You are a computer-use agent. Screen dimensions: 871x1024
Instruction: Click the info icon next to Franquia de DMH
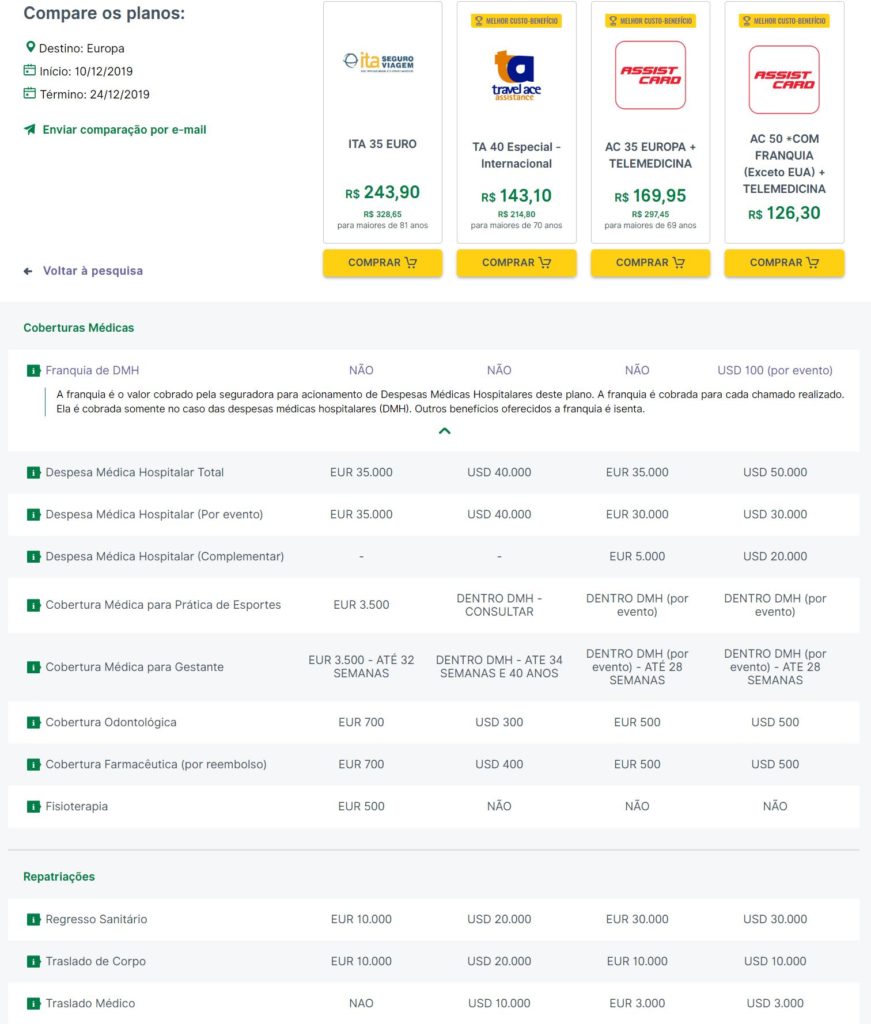pos(35,370)
